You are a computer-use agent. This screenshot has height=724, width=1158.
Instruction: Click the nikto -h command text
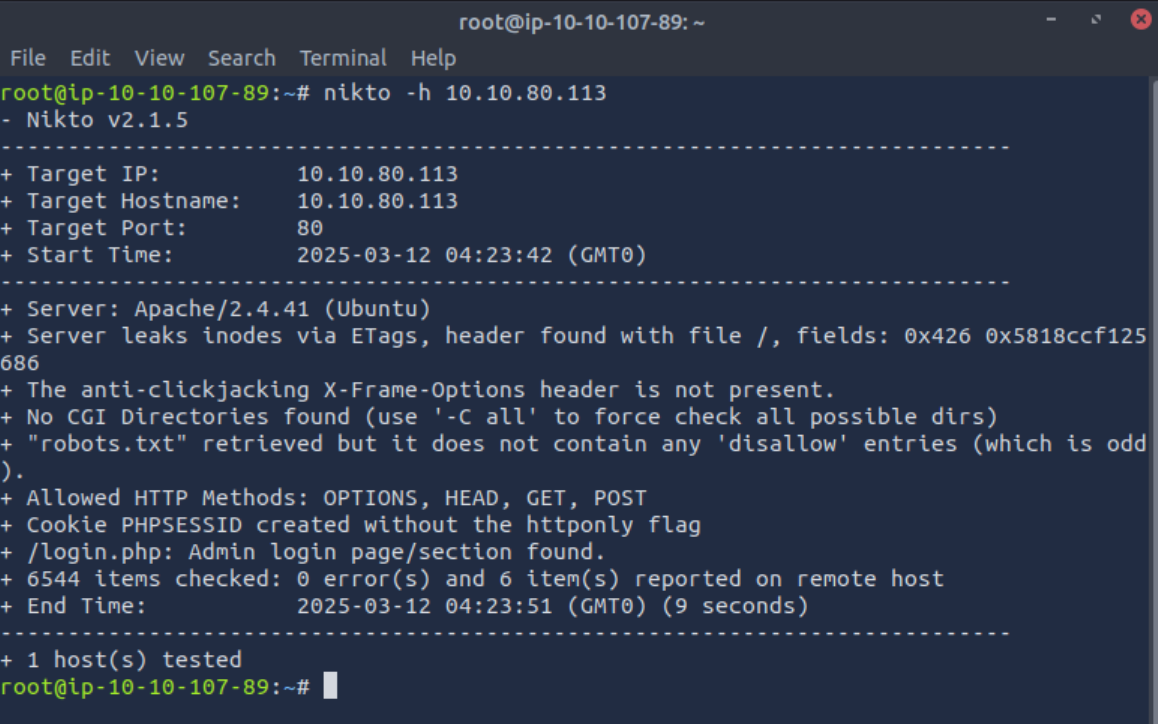[x=465, y=92]
